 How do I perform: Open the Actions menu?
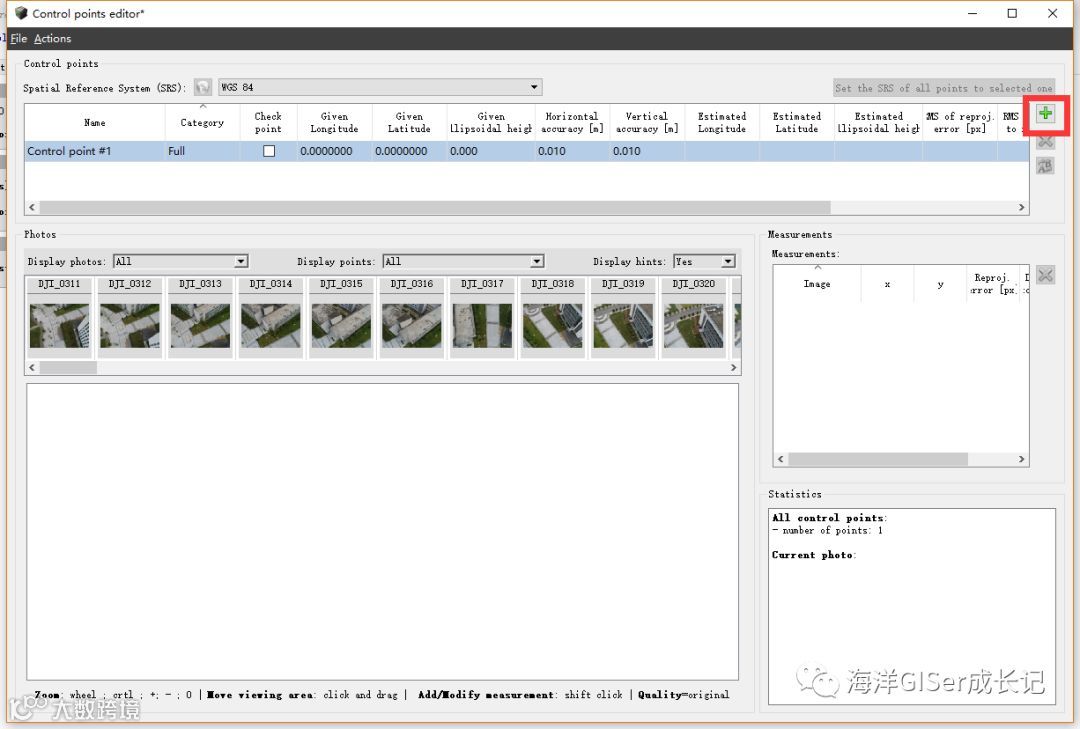point(52,39)
